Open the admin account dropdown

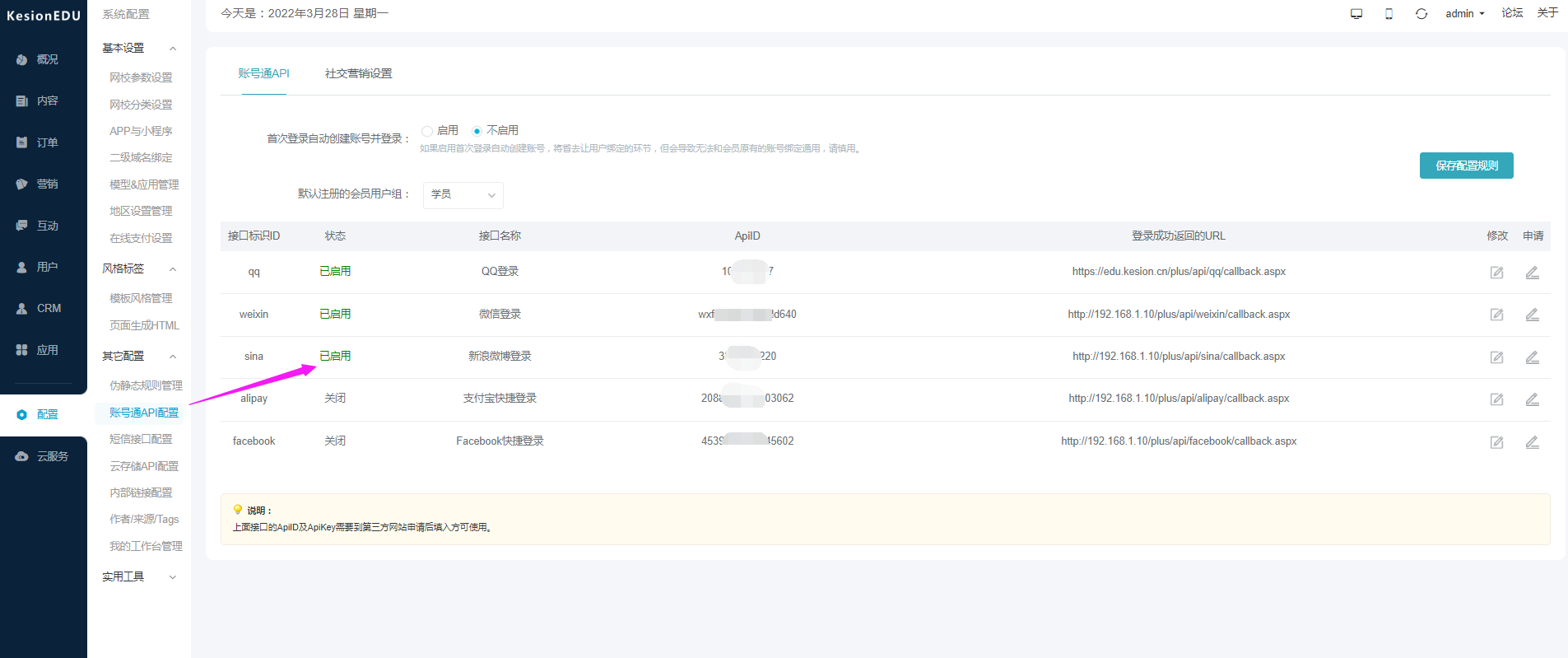click(x=1465, y=14)
